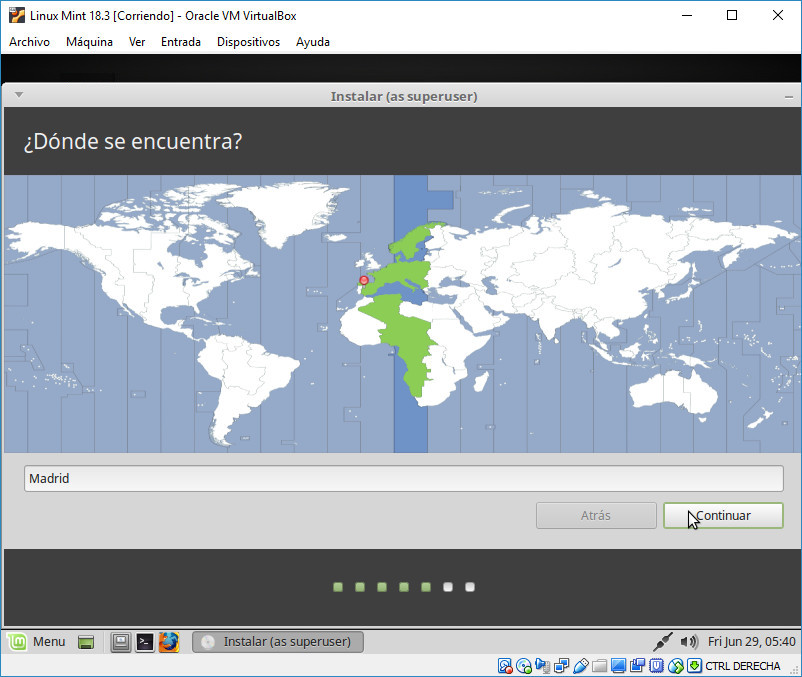The width and height of the screenshot is (802, 677).
Task: Click VirtualBox audio indicator icon
Action: (542, 666)
